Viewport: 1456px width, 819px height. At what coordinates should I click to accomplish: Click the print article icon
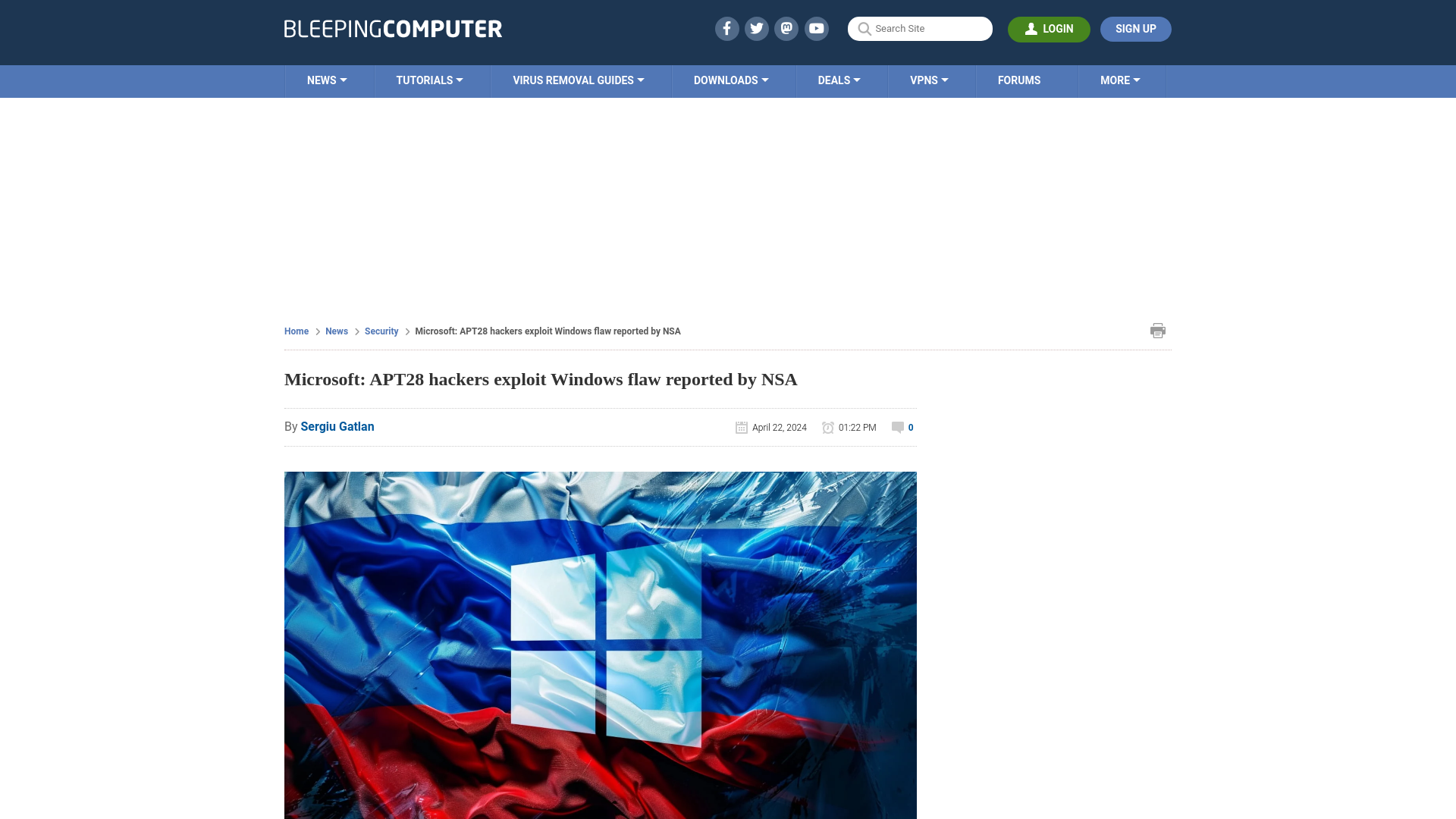coord(1157,330)
